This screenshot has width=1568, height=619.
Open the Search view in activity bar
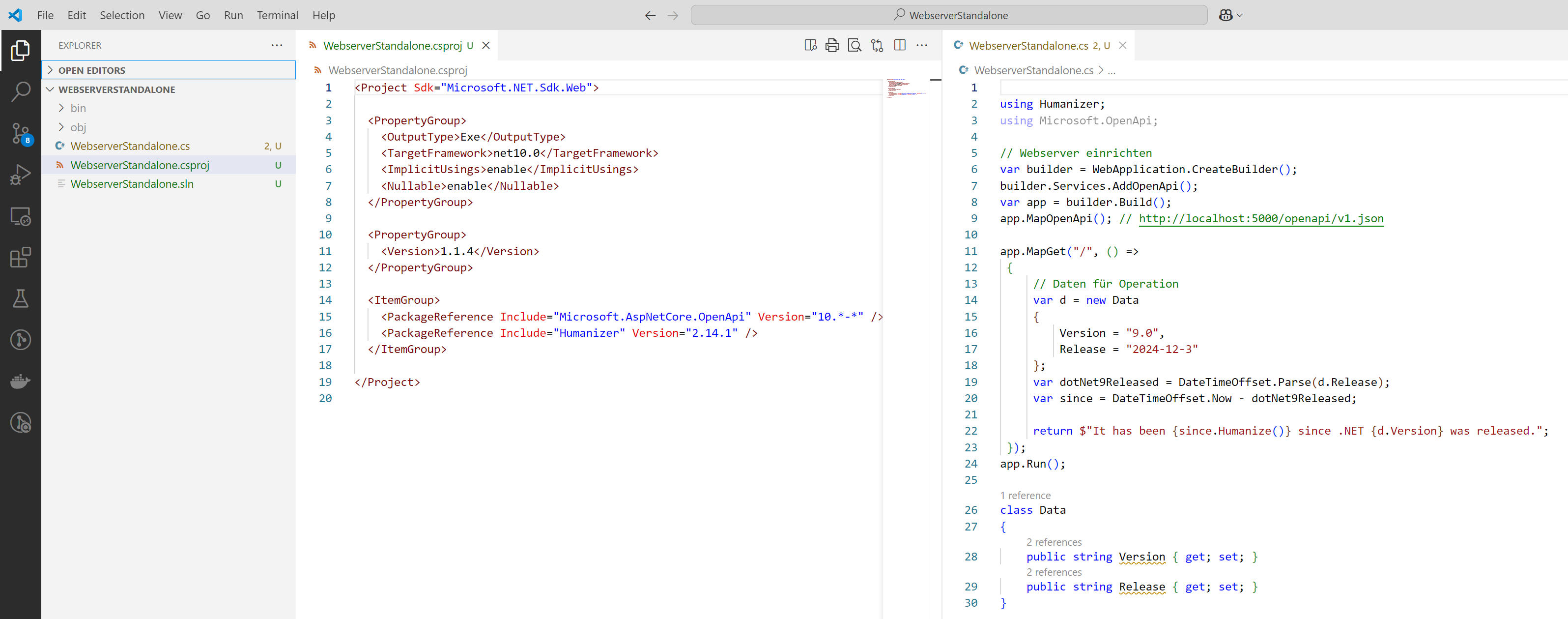pyautogui.click(x=20, y=92)
